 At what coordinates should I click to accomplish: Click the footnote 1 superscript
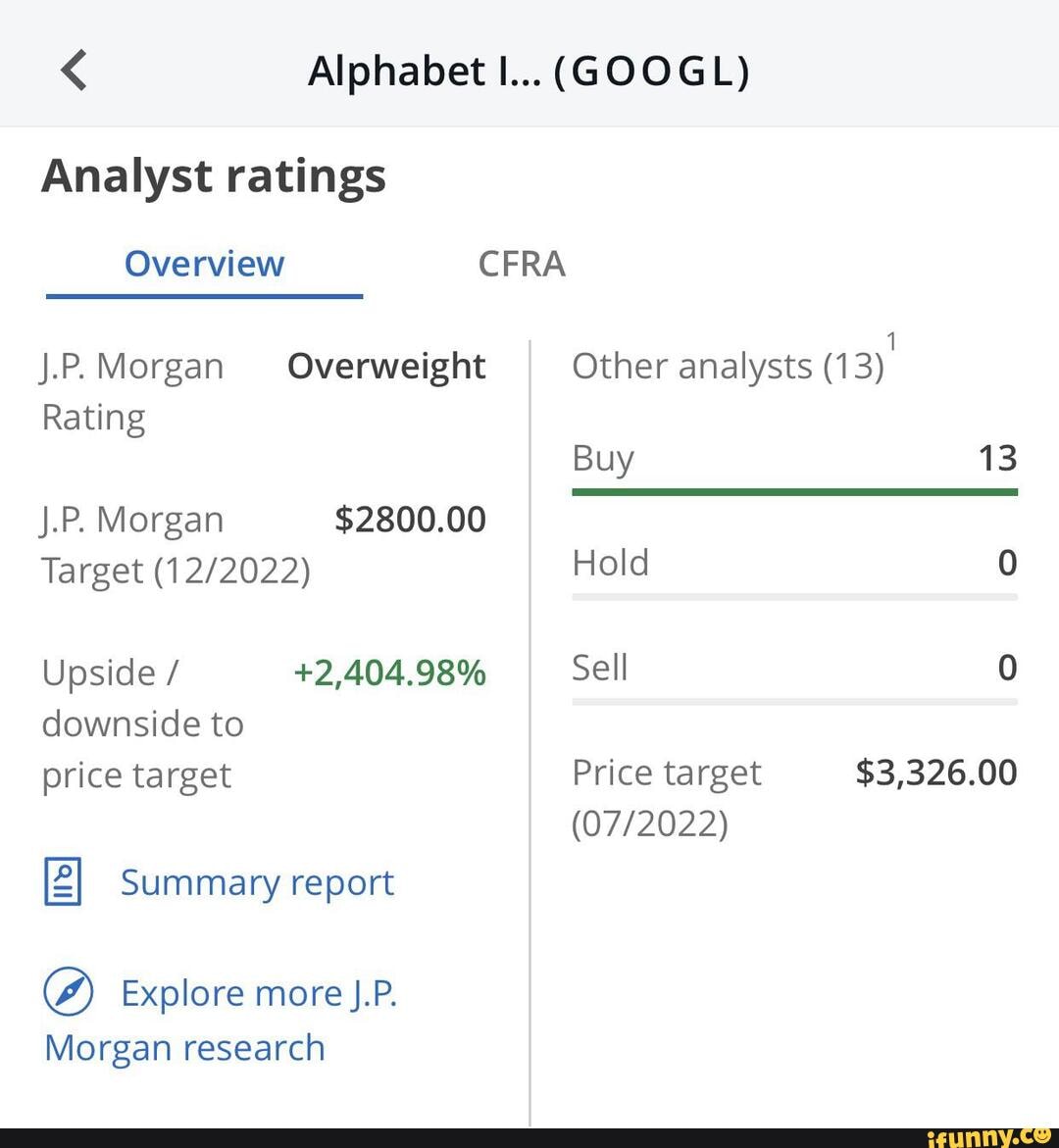click(891, 341)
